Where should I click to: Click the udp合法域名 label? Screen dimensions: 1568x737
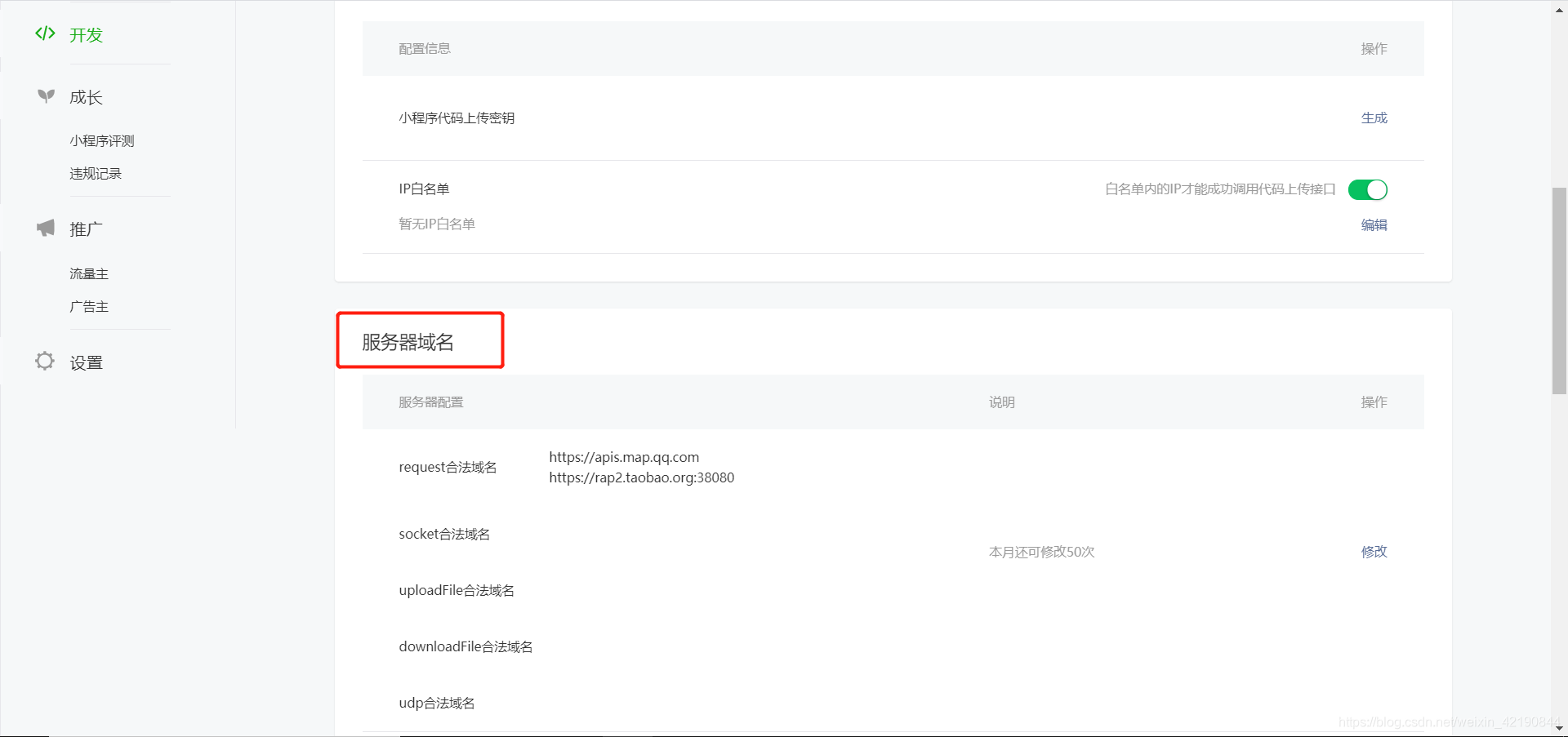pos(437,703)
